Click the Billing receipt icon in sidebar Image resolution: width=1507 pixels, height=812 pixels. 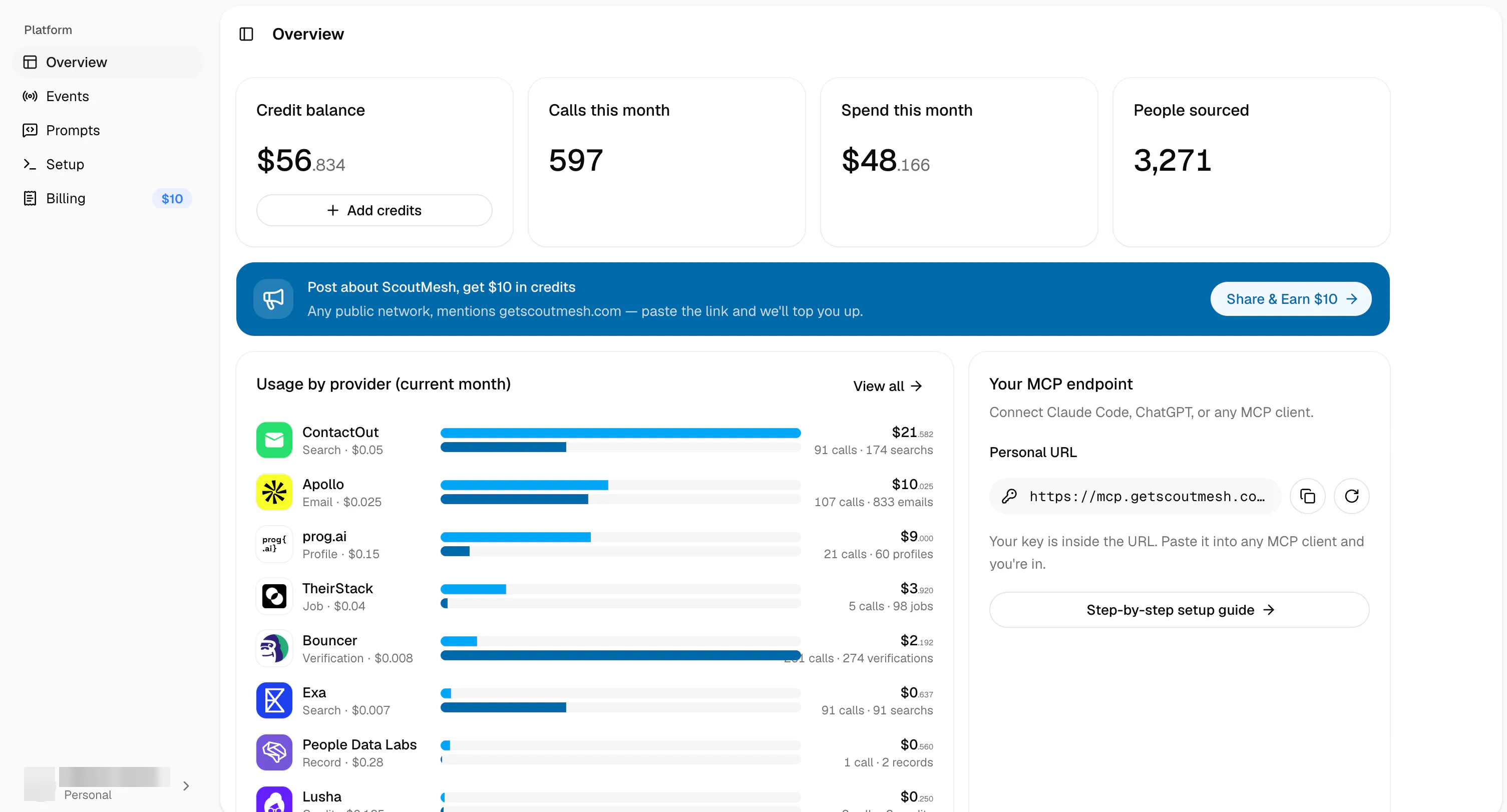[x=30, y=198]
